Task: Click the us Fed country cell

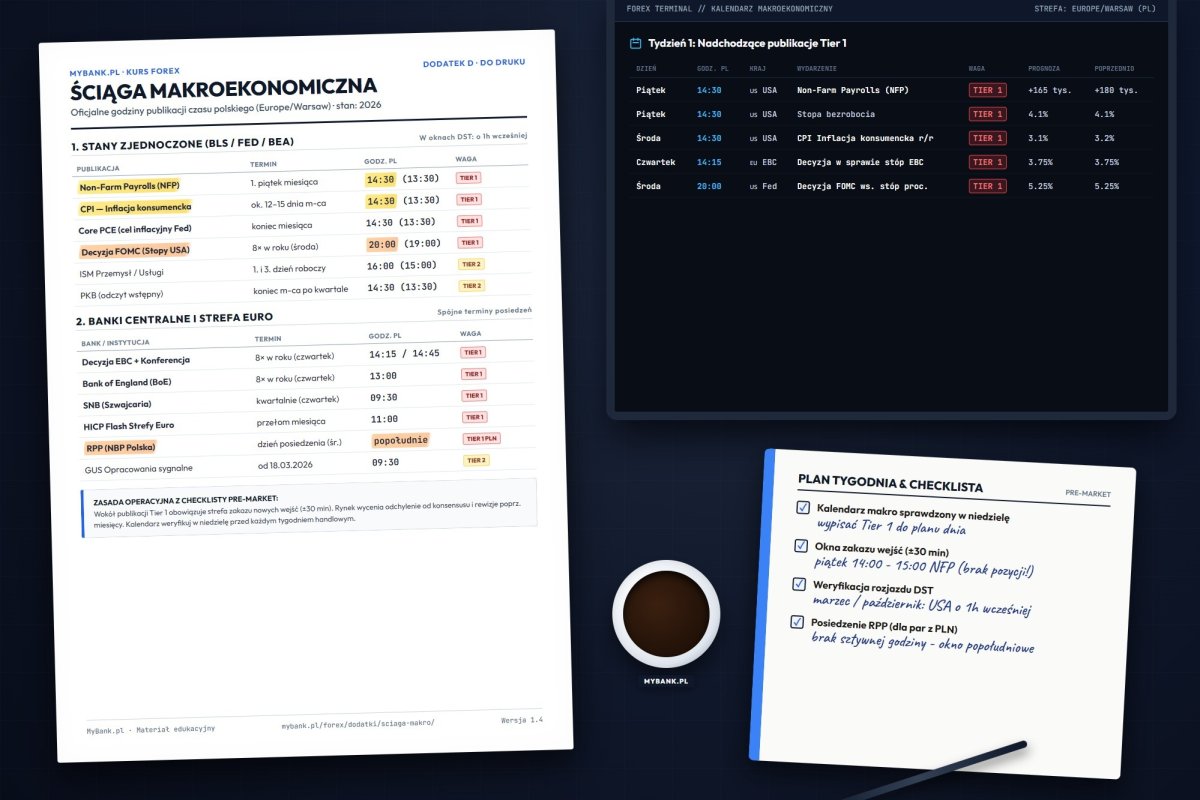Action: 763,186
